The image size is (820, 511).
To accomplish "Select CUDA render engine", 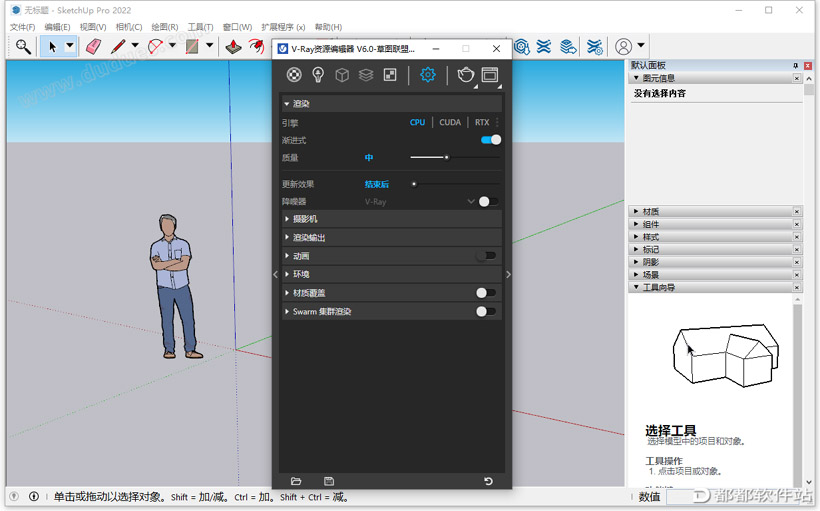I will click(450, 122).
